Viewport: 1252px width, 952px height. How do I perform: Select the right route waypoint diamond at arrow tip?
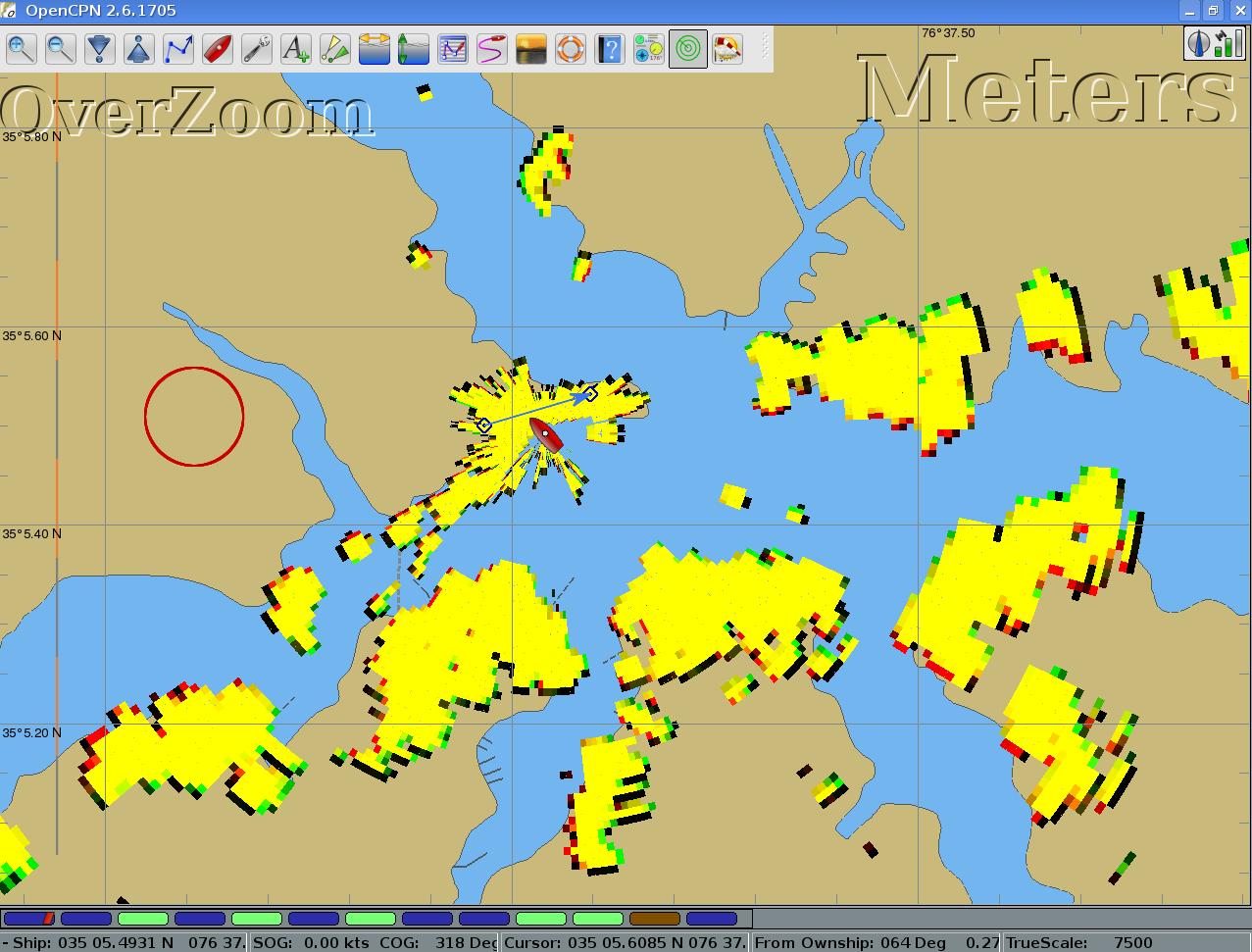(x=590, y=394)
